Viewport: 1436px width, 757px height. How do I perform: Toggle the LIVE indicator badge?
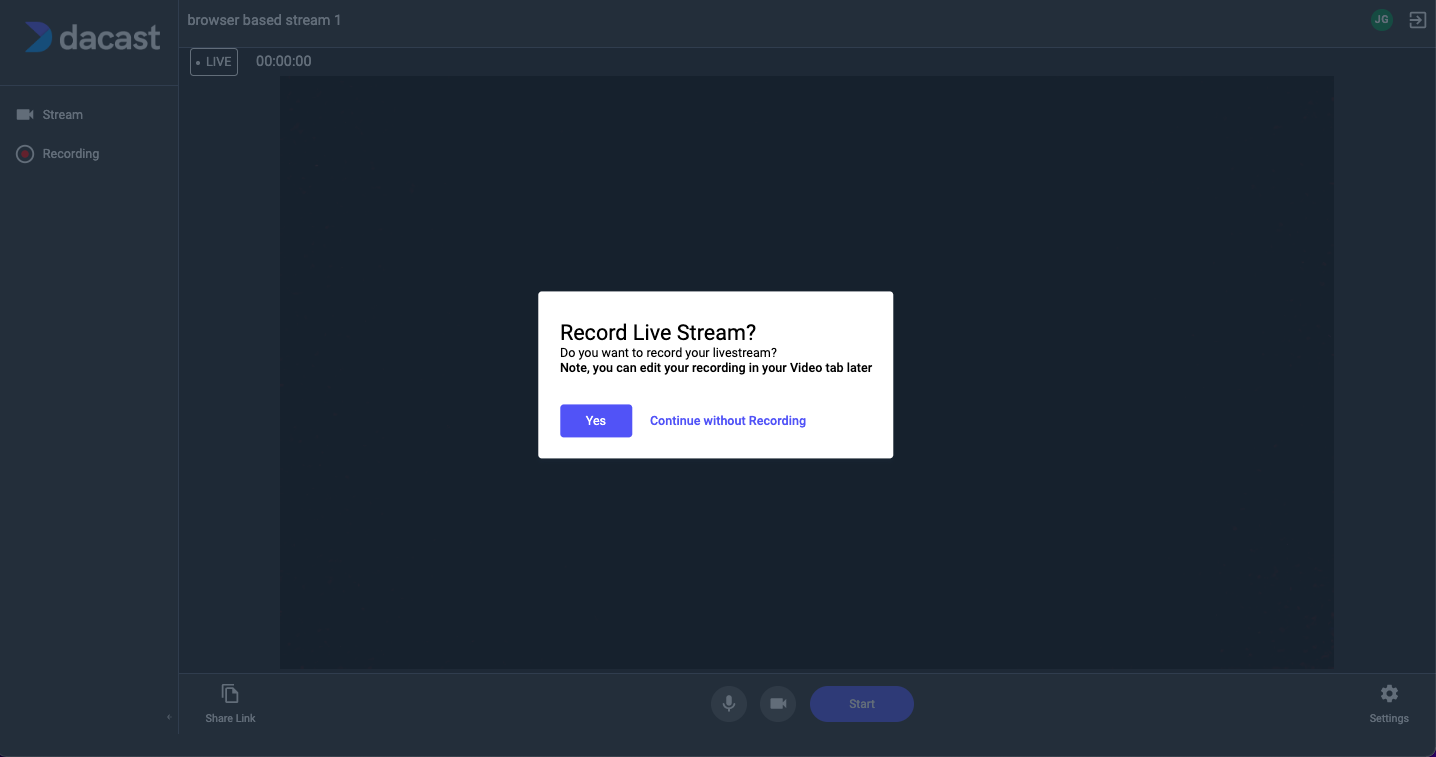pyautogui.click(x=213, y=61)
